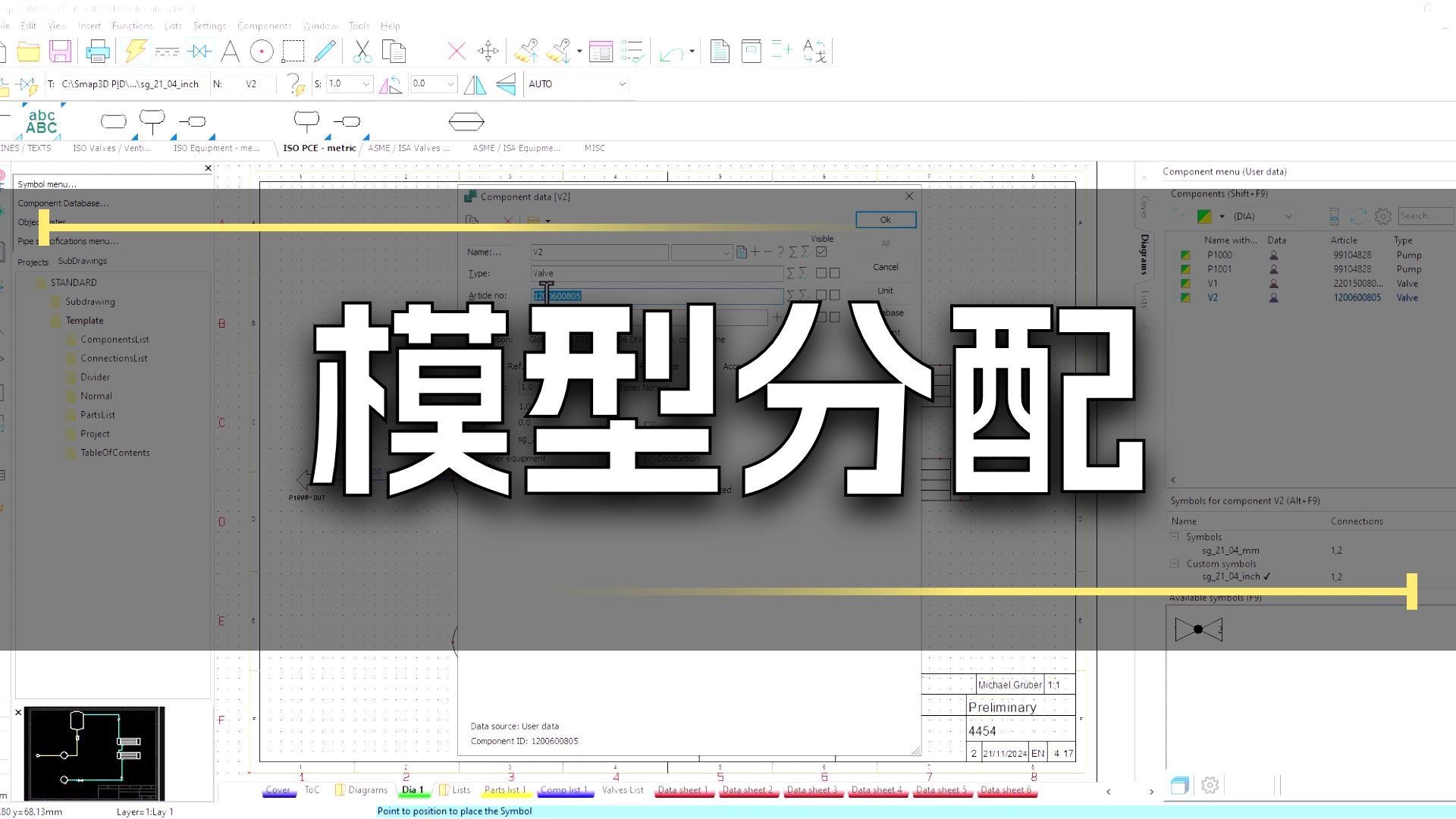This screenshot has width=1456, height=819.
Task: Open Component Database... menu entry
Action: point(63,203)
